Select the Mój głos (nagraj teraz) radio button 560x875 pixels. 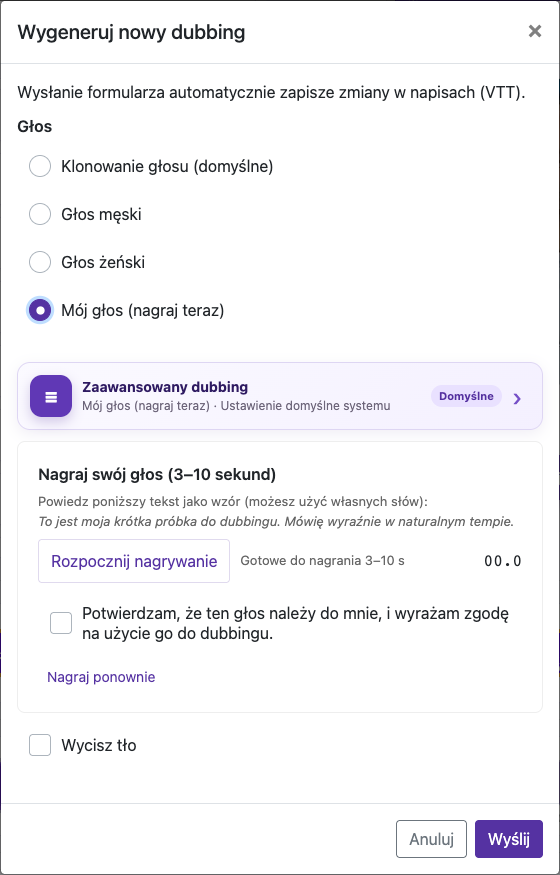pos(40,310)
